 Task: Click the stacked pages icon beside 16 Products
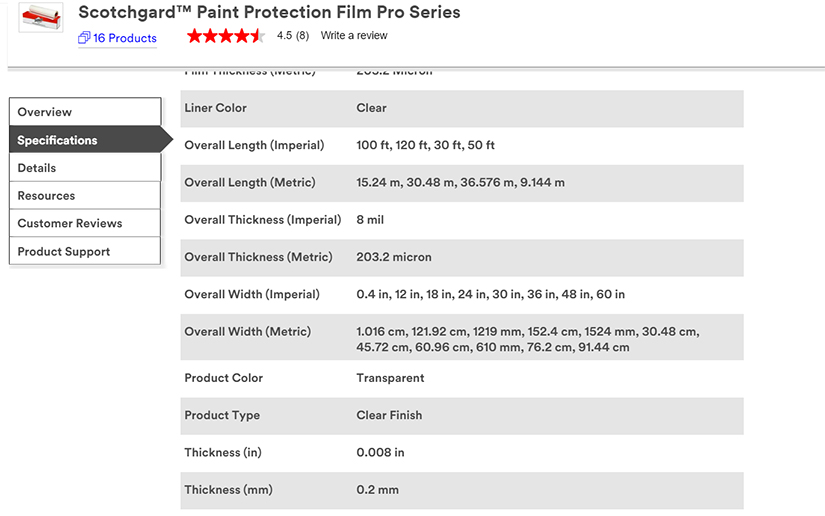click(x=84, y=38)
